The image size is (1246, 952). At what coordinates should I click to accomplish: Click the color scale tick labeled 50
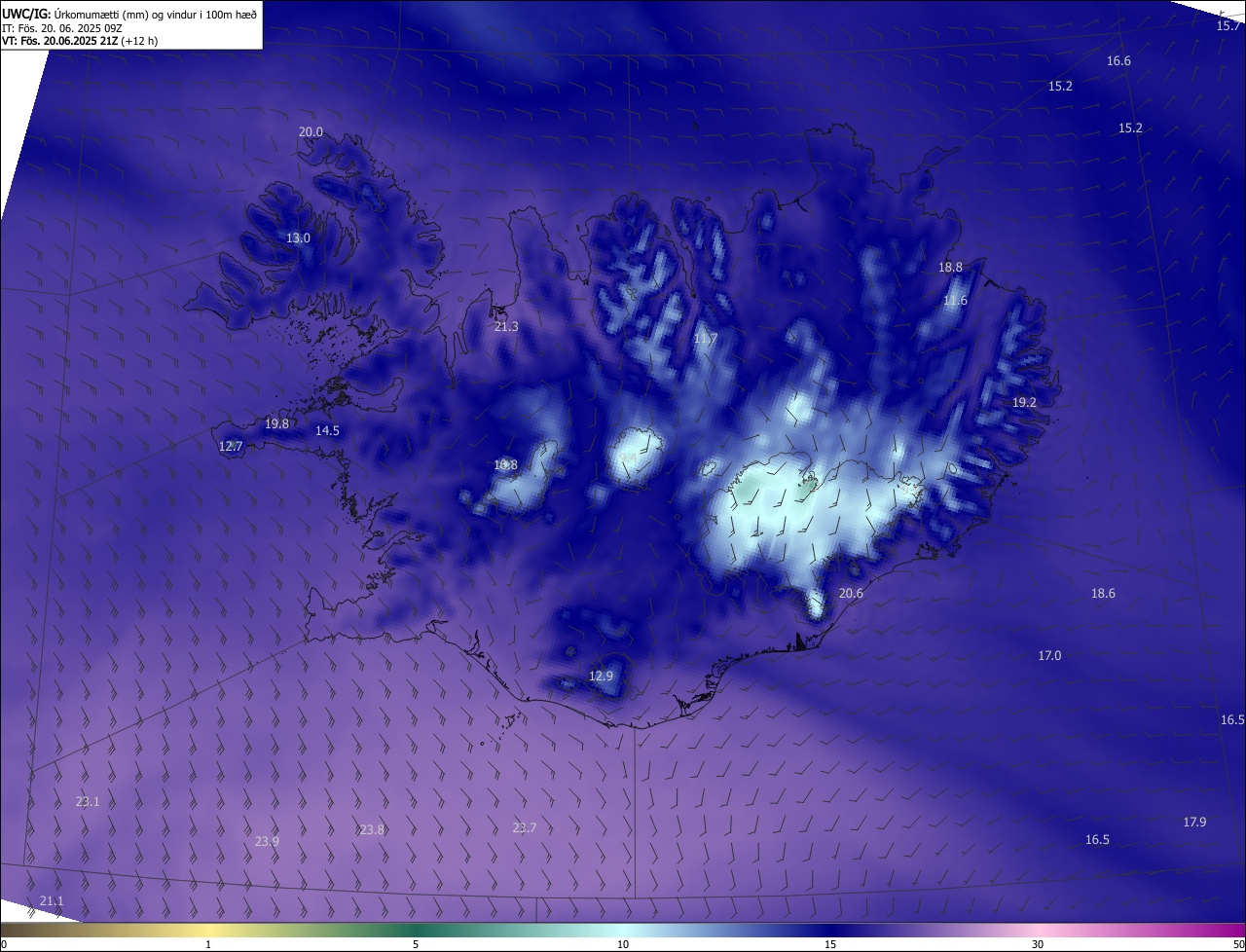coord(1238,945)
